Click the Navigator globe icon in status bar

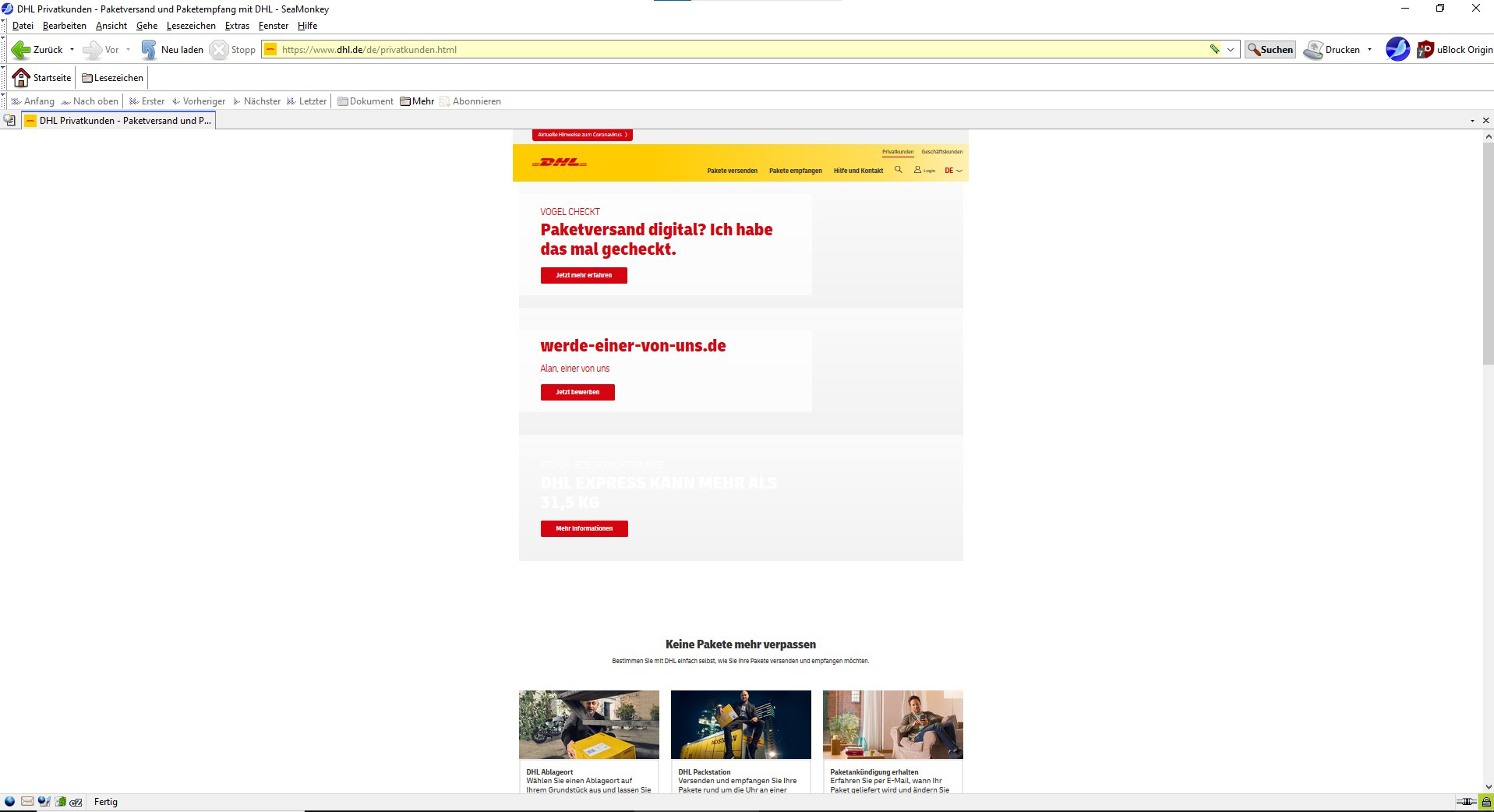(x=10, y=802)
